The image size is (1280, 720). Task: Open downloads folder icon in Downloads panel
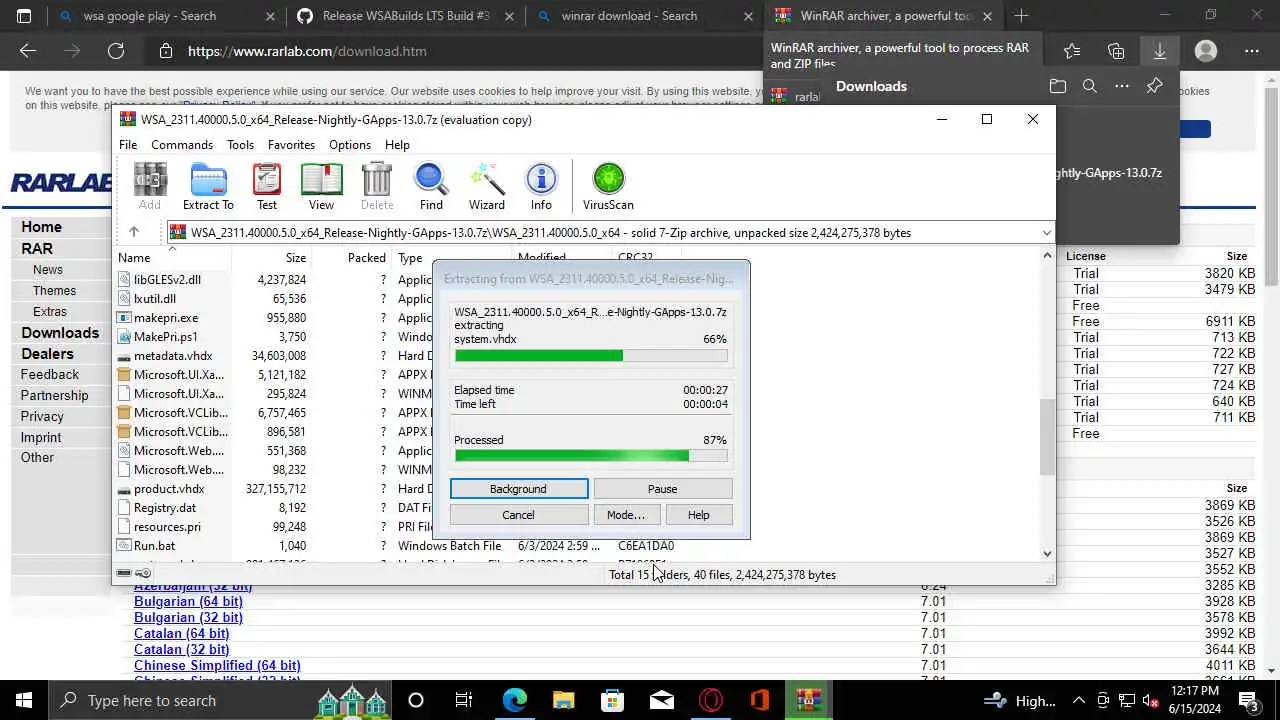click(x=1058, y=86)
